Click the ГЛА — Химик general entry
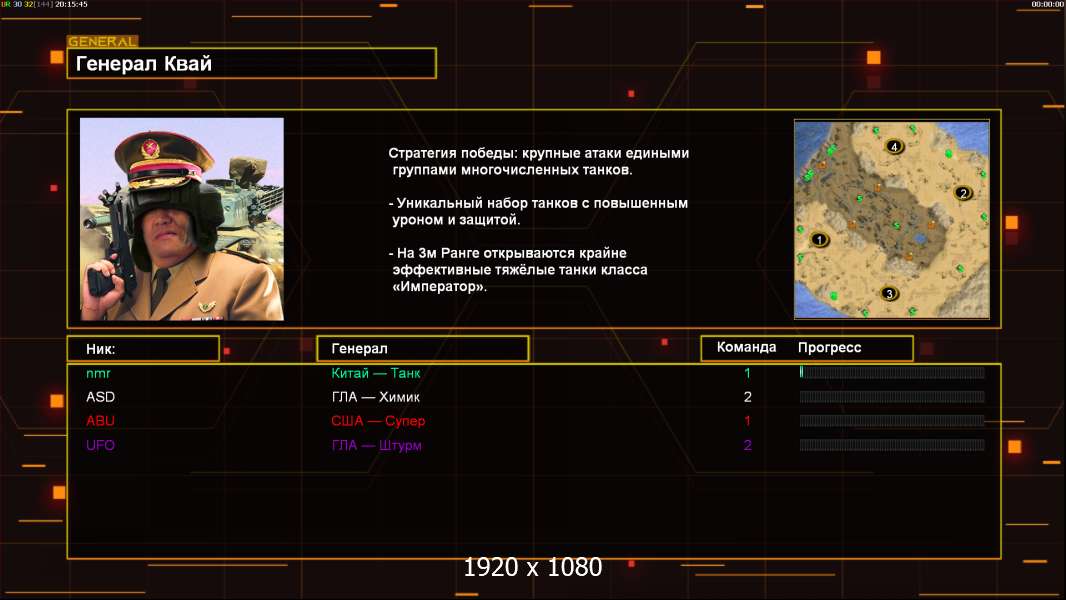1066x600 pixels. (375, 397)
